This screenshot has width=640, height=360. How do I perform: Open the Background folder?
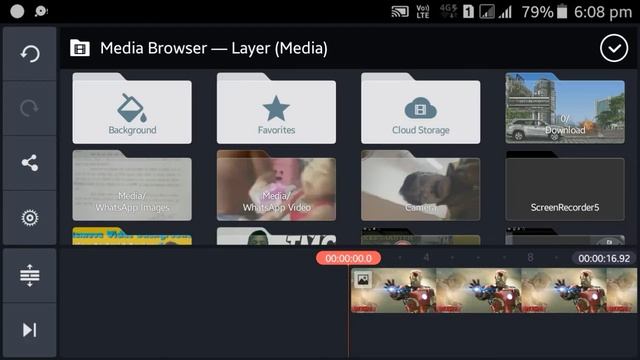tap(132, 108)
